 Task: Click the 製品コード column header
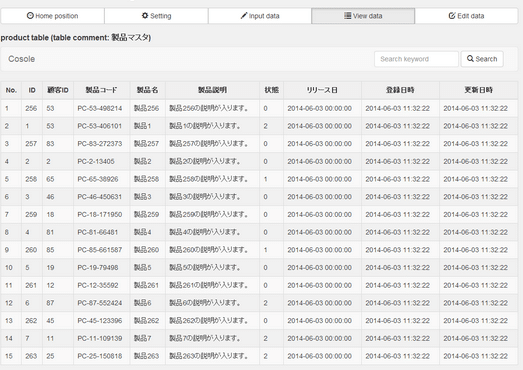click(x=101, y=90)
